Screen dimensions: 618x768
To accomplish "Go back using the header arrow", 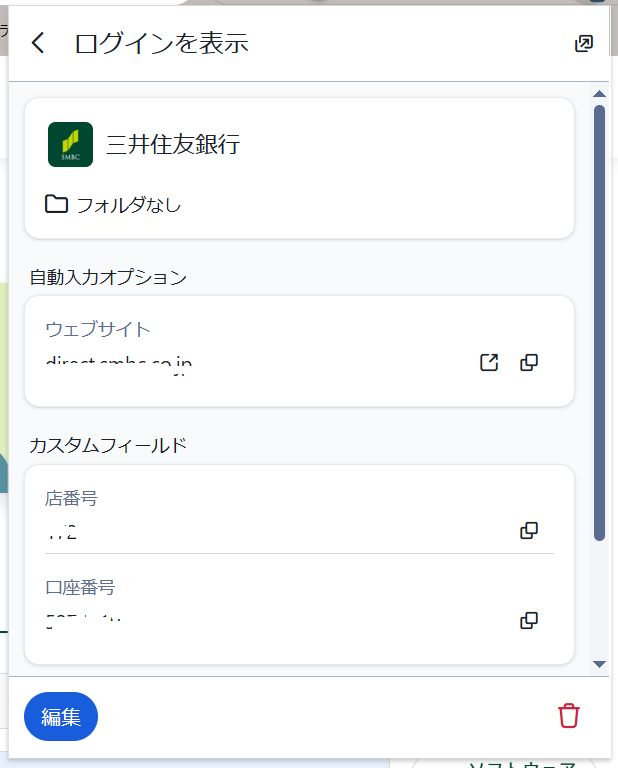I will coord(38,43).
